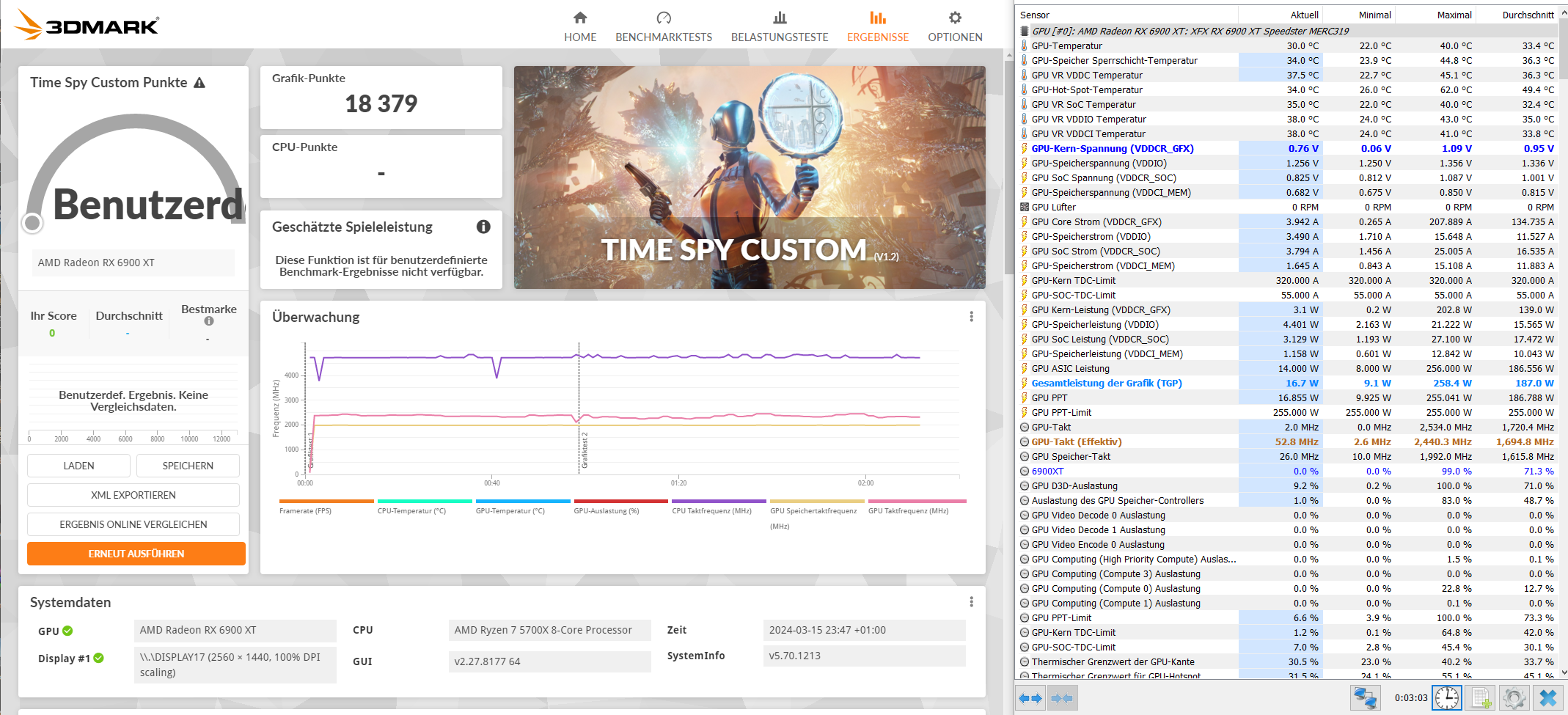Select the GPU Speicher-Takt row
This screenshot has width=1568, height=715.
tap(1286, 456)
